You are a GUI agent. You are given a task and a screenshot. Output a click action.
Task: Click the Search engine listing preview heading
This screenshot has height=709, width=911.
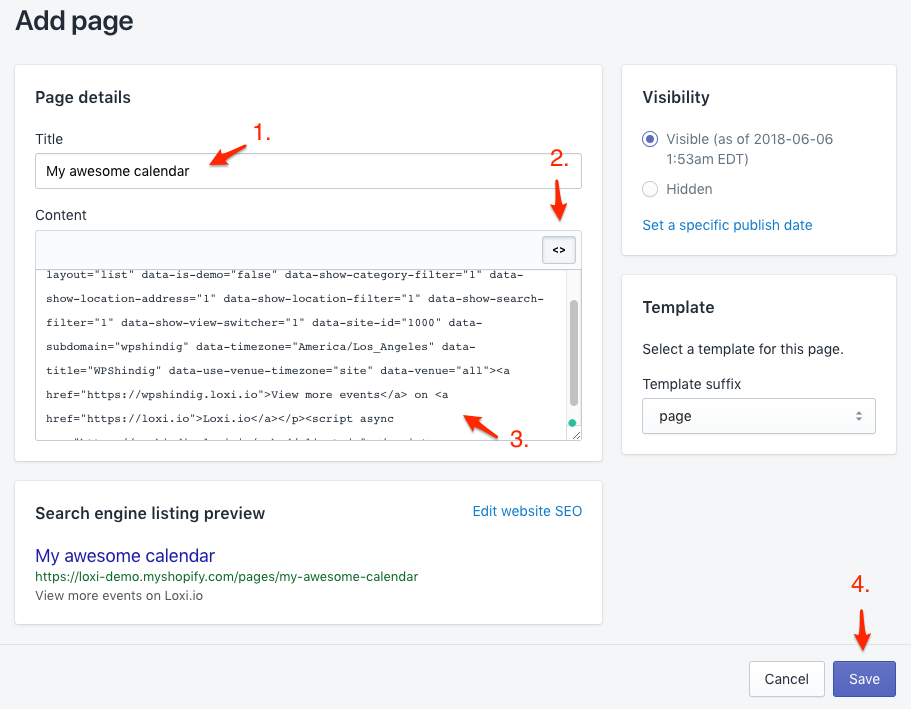tap(150, 514)
